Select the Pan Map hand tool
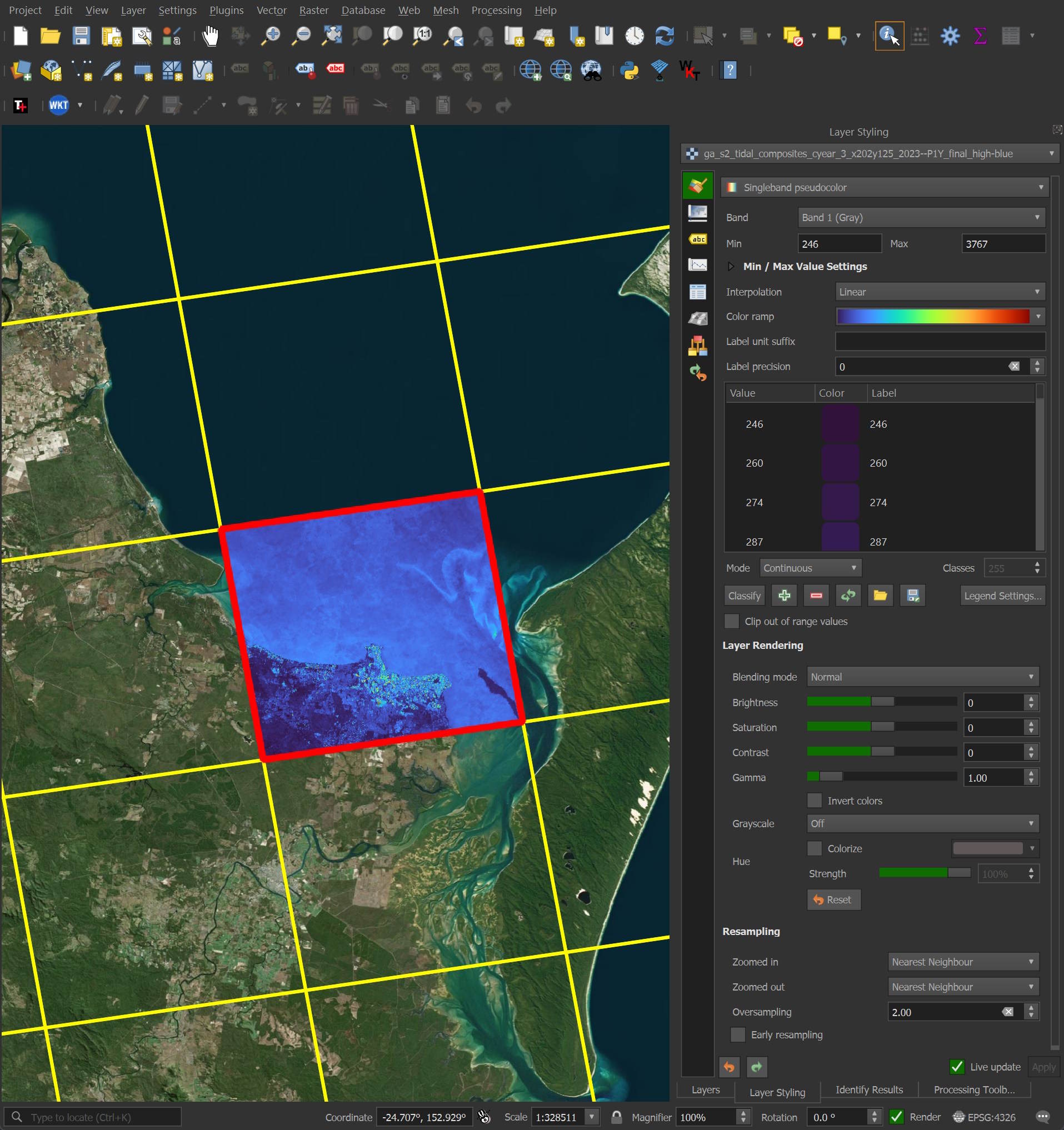This screenshot has height=1130, width=1064. (210, 36)
